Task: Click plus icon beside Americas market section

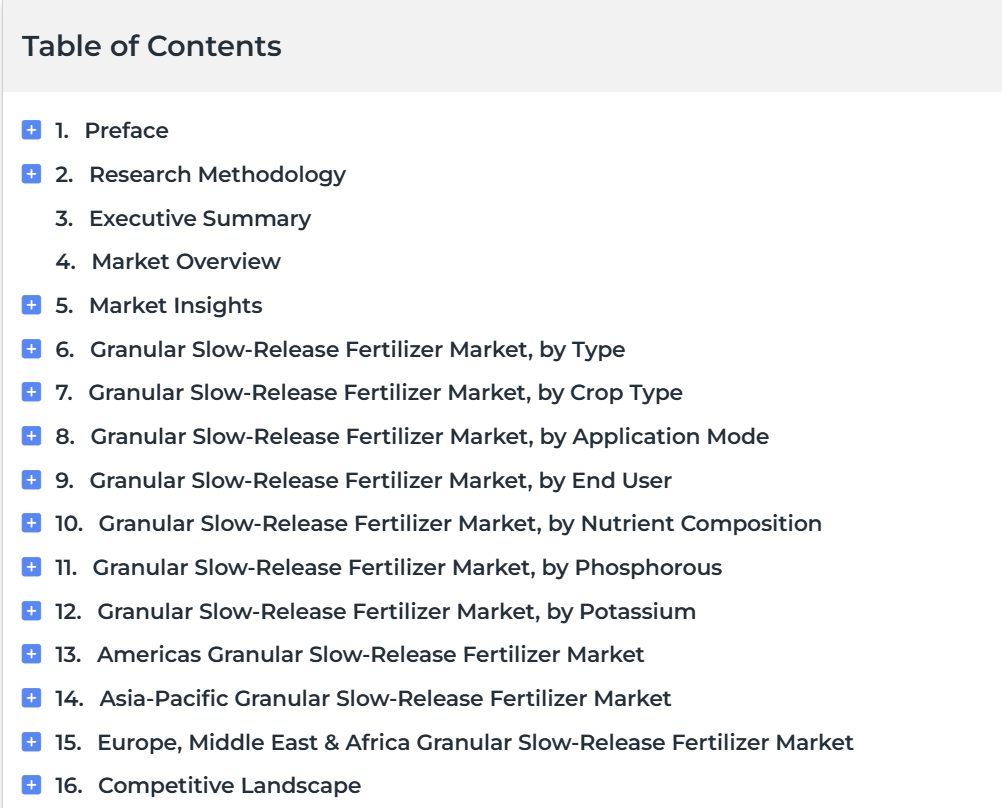Action: [x=31, y=654]
